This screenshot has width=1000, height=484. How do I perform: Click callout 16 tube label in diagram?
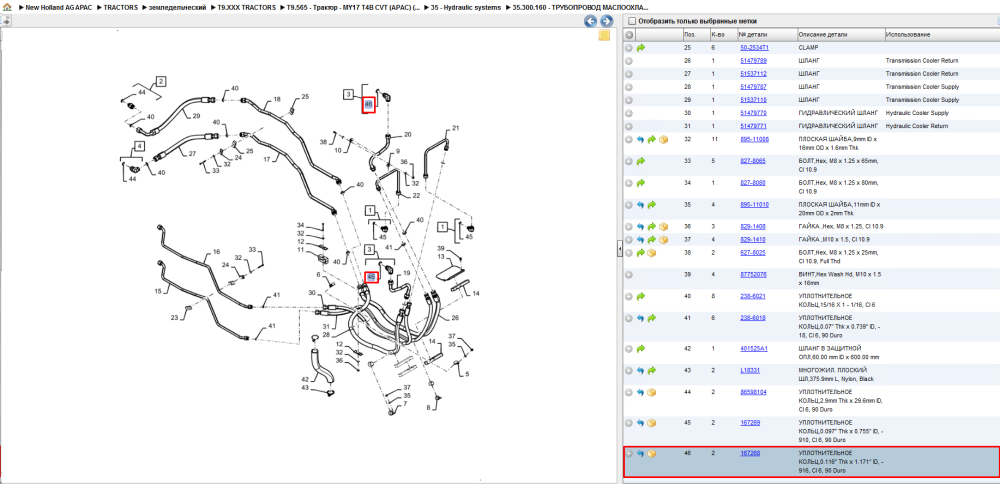click(x=216, y=252)
